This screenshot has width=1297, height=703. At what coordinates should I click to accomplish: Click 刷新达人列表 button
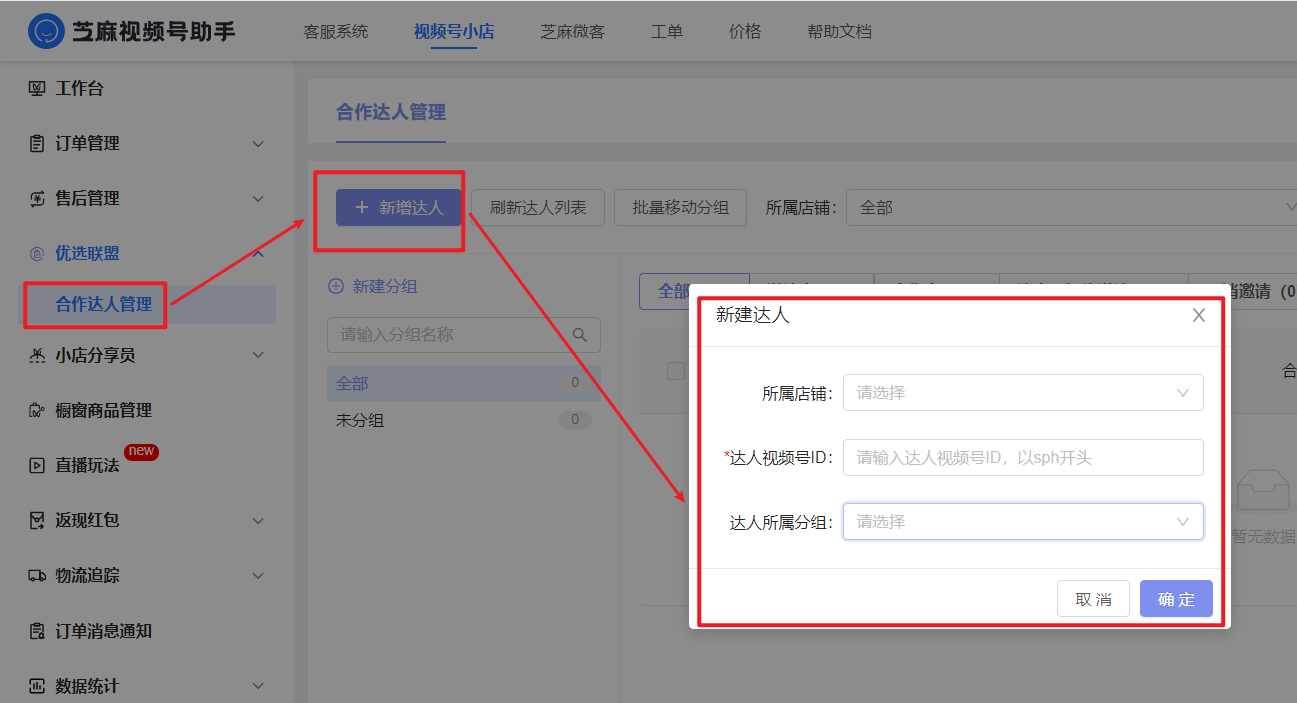point(537,208)
